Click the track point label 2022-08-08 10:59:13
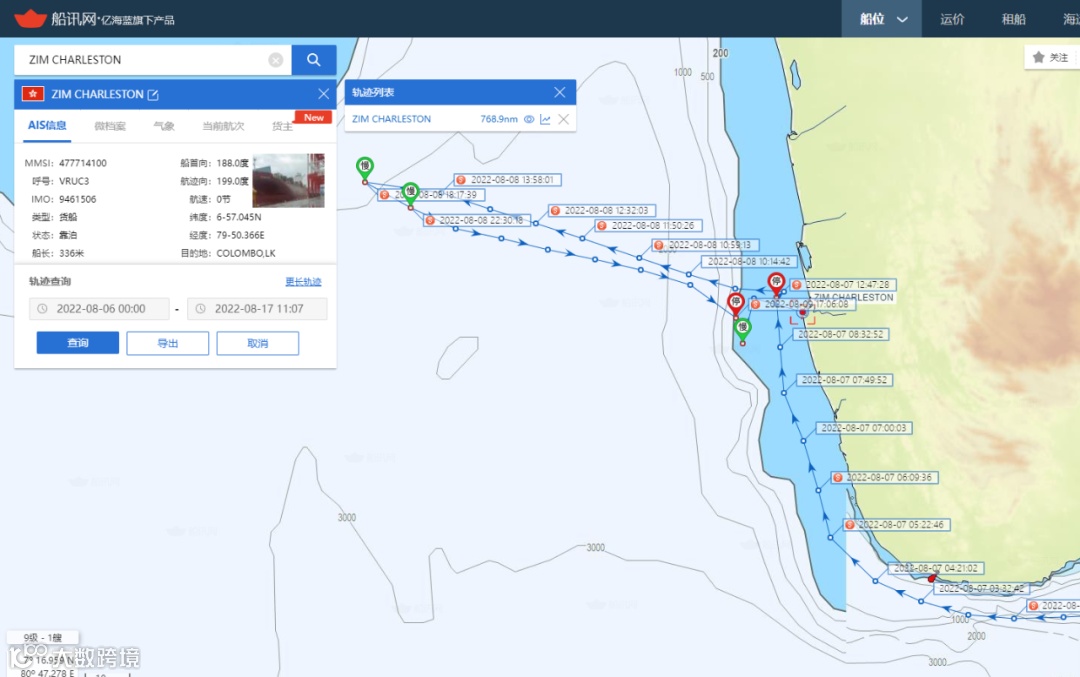This screenshot has width=1080, height=677. (x=705, y=244)
